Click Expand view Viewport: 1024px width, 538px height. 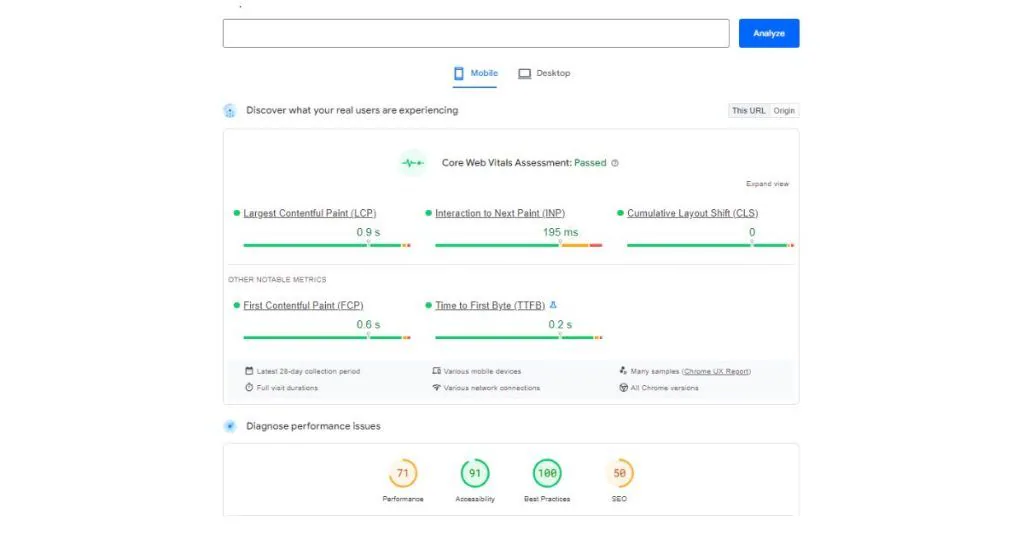[x=767, y=184]
